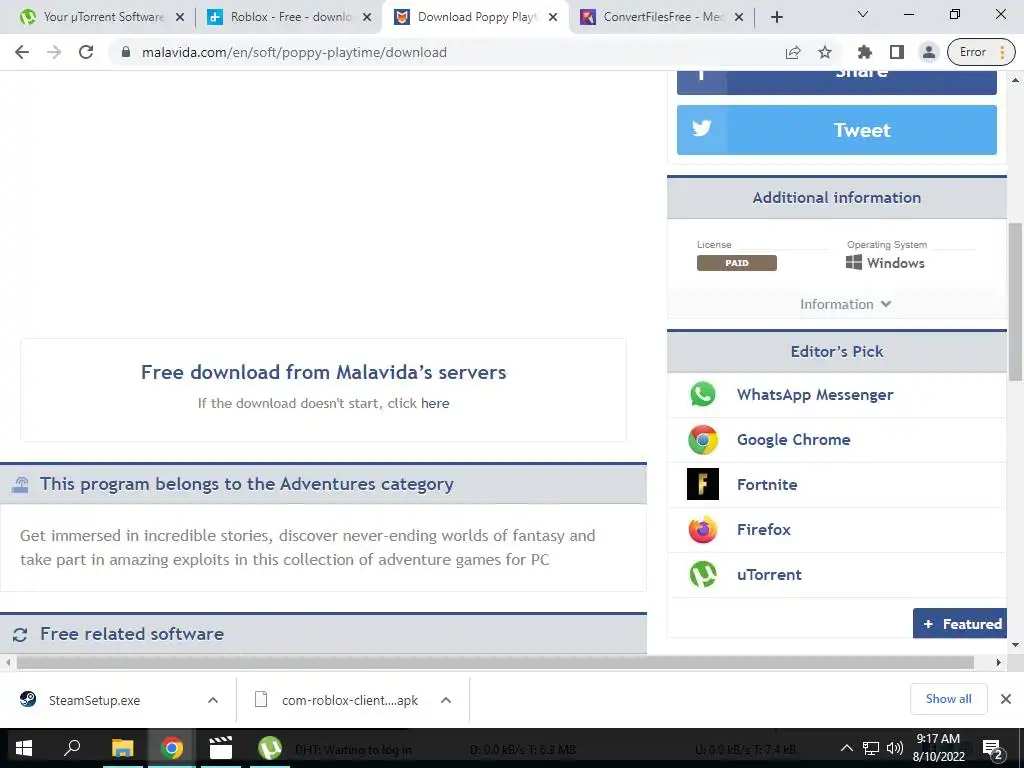Show hidden system tray icons
Image resolution: width=1024 pixels, height=768 pixels.
pyautogui.click(x=846, y=748)
